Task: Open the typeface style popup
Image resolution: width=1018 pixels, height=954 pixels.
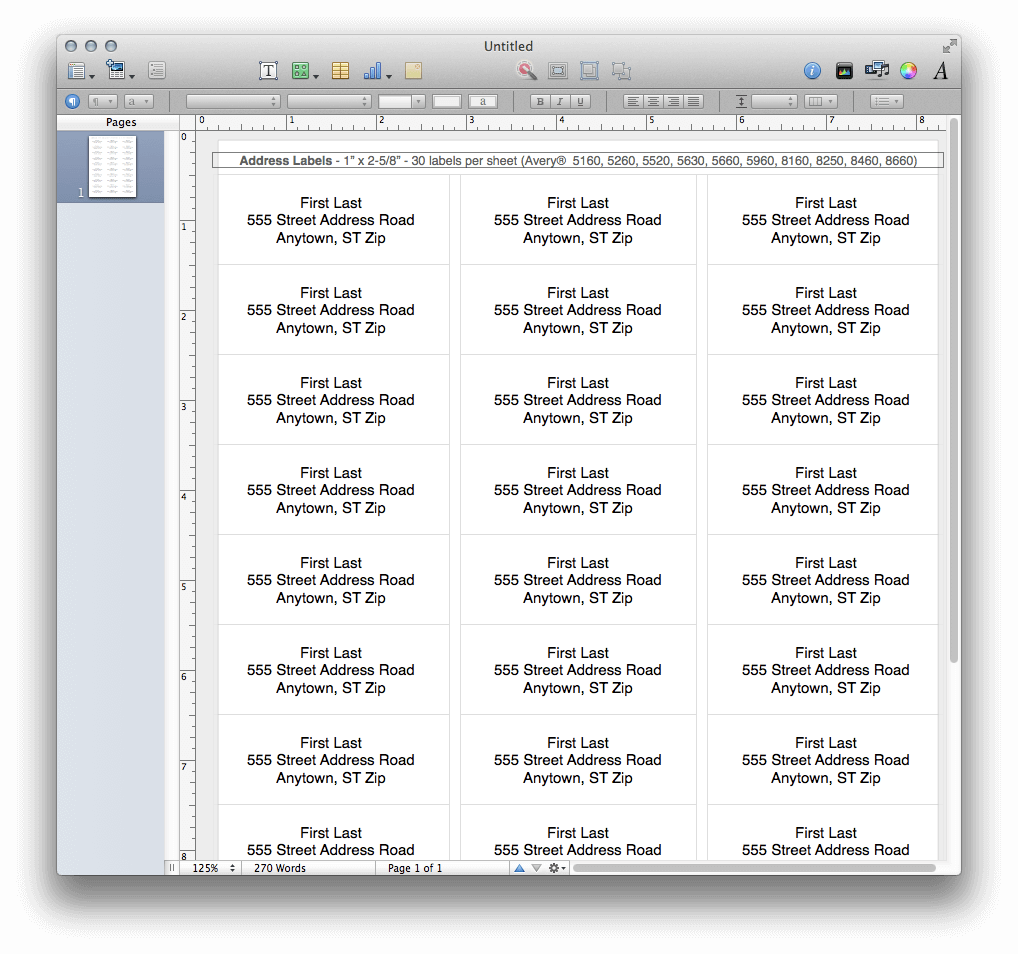Action: tap(329, 101)
